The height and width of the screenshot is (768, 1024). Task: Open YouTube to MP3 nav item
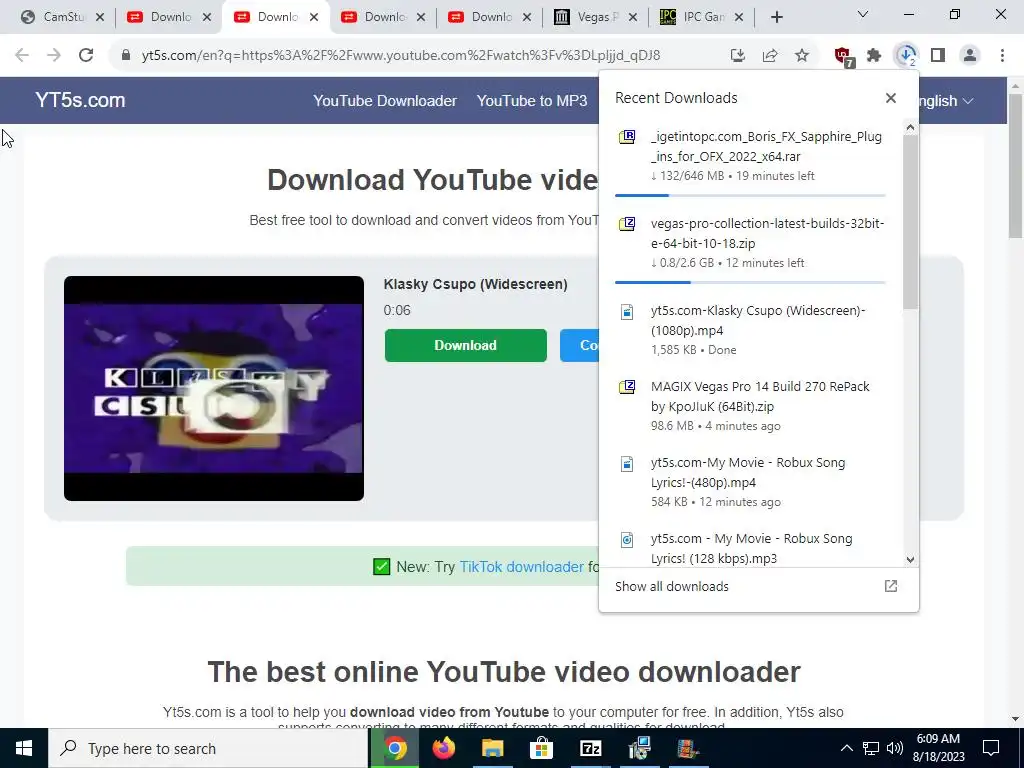tap(532, 101)
